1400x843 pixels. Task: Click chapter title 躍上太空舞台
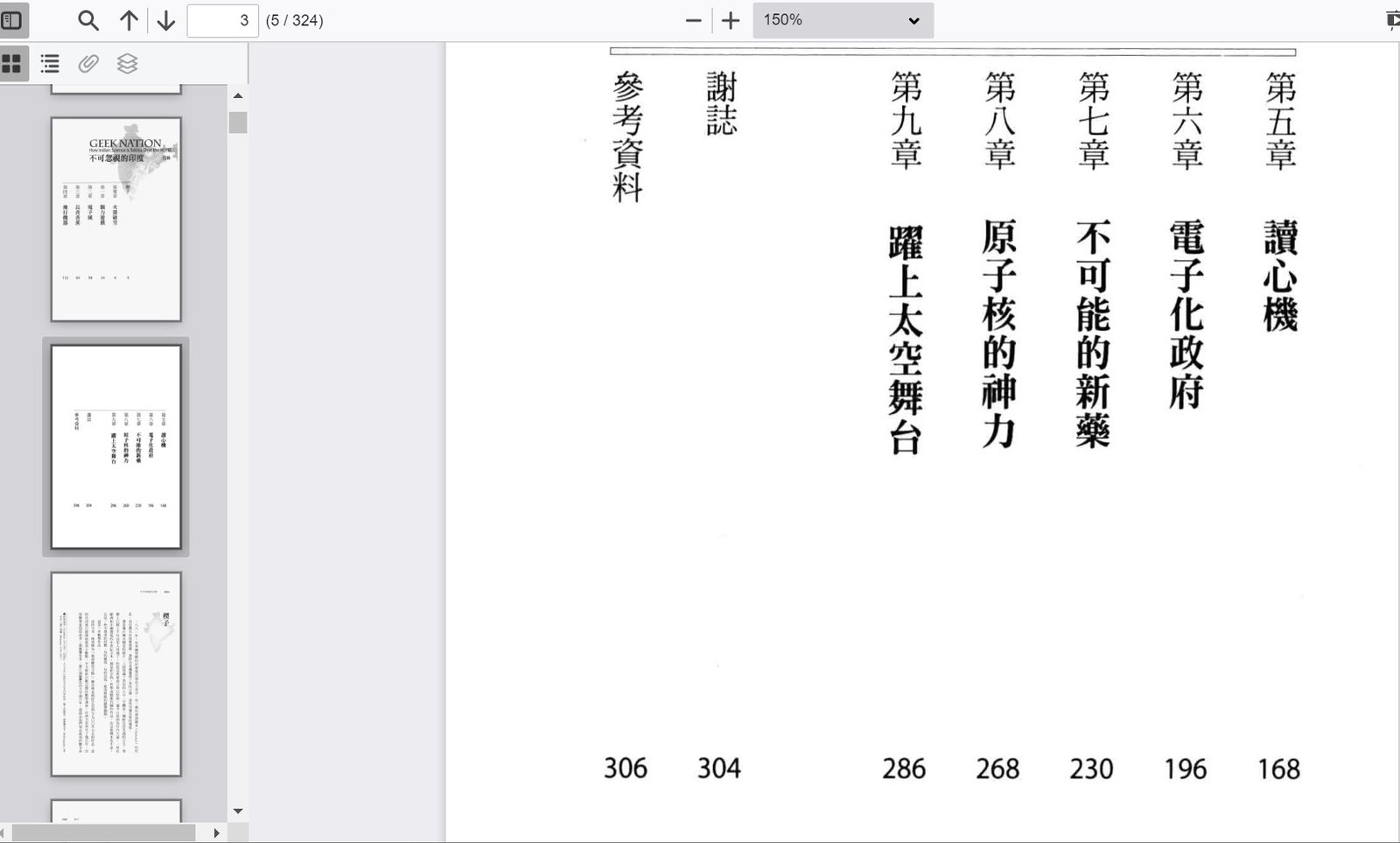[x=906, y=341]
